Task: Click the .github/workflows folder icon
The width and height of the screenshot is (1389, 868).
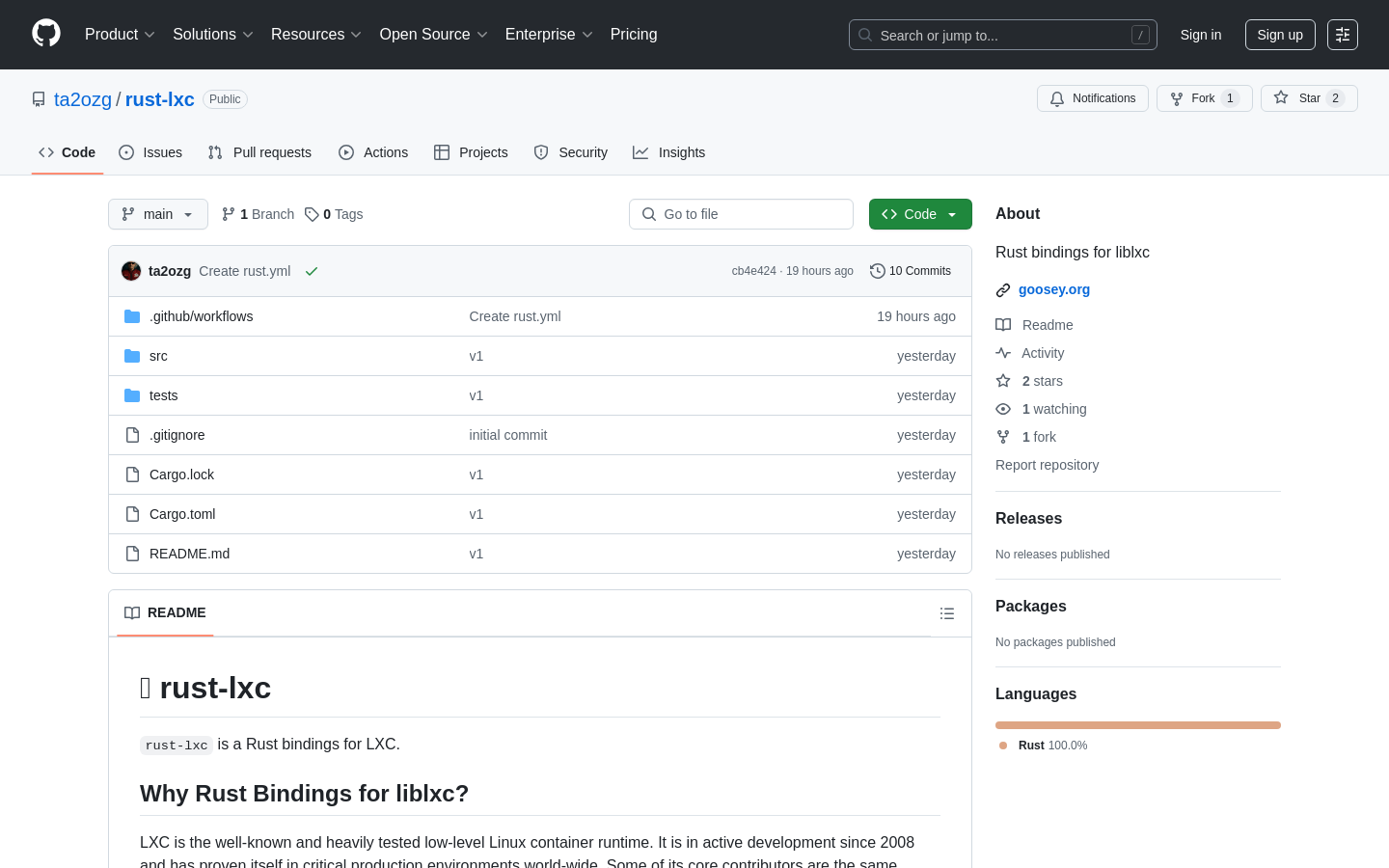Action: [132, 316]
